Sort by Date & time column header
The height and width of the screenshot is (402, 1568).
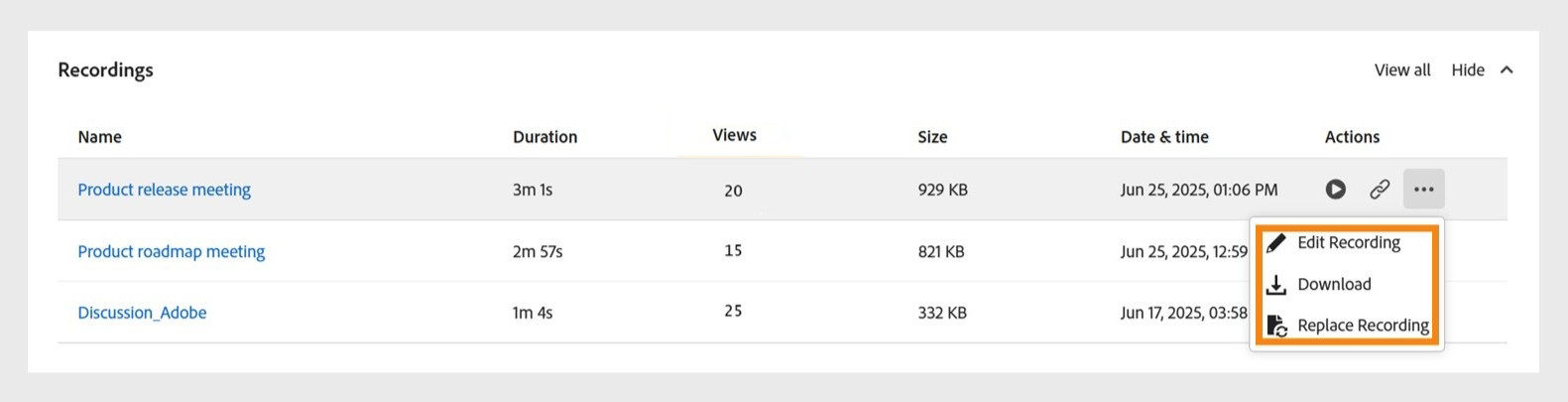(x=1164, y=137)
